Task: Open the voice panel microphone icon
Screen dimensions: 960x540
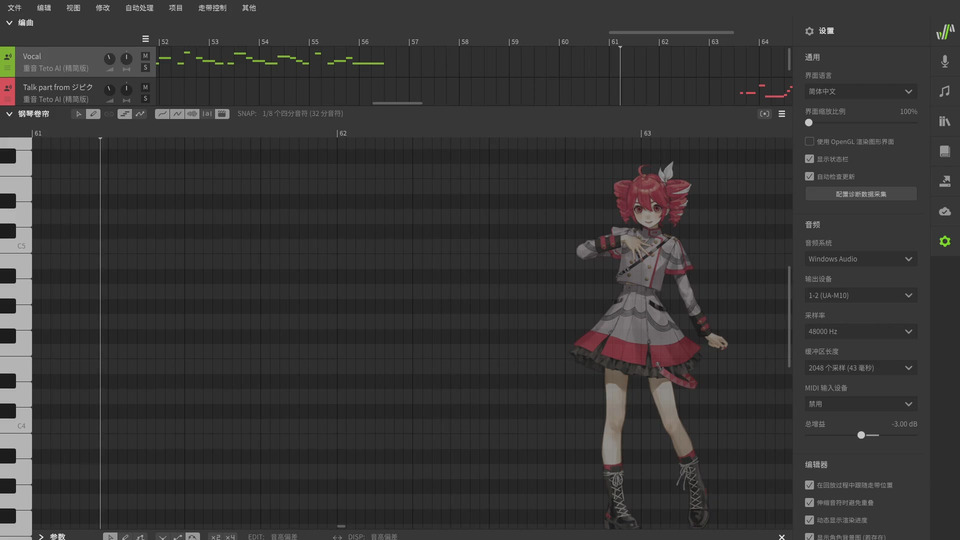Action: pos(945,61)
